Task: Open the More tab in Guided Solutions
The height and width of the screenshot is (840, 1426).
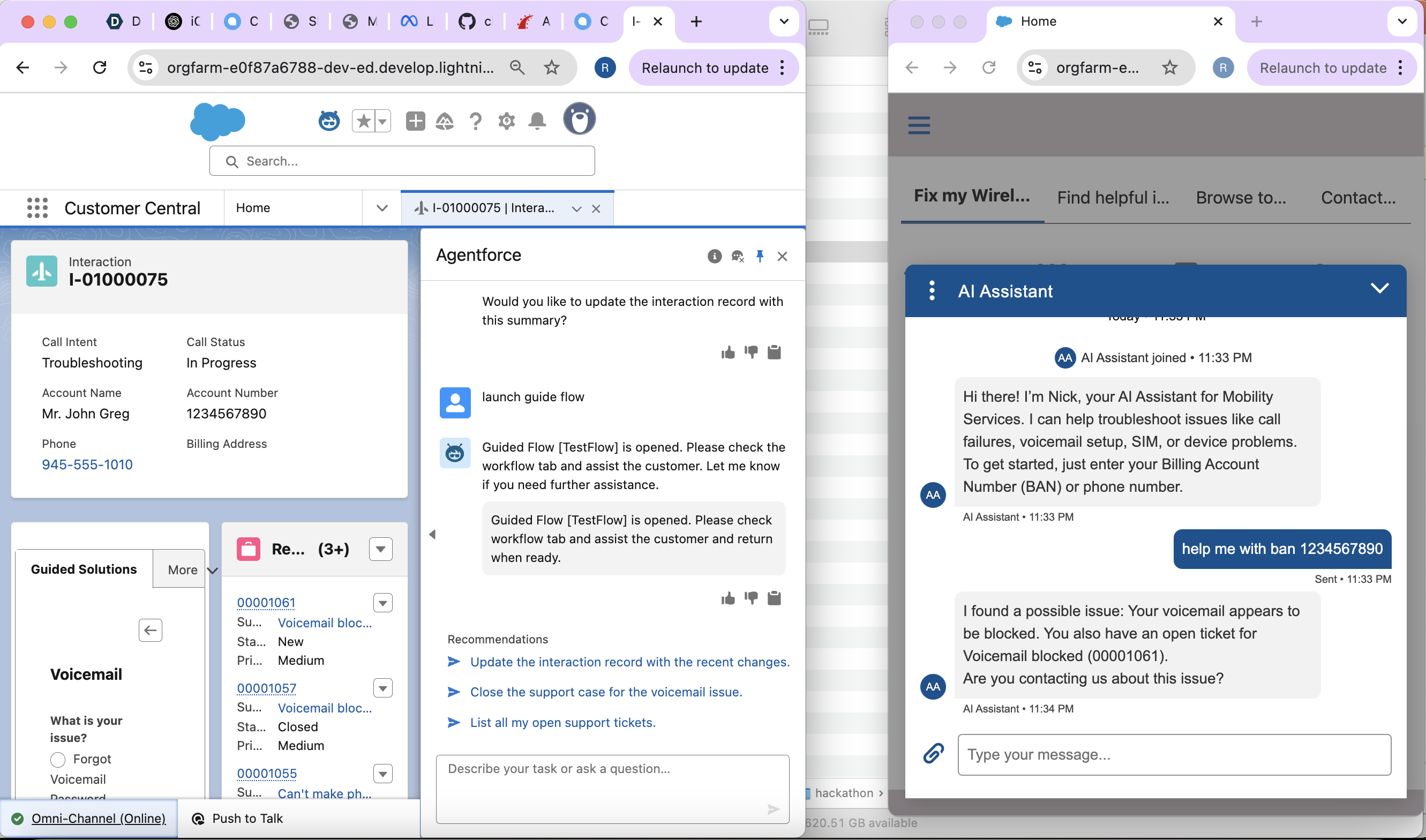Action: [x=183, y=569]
